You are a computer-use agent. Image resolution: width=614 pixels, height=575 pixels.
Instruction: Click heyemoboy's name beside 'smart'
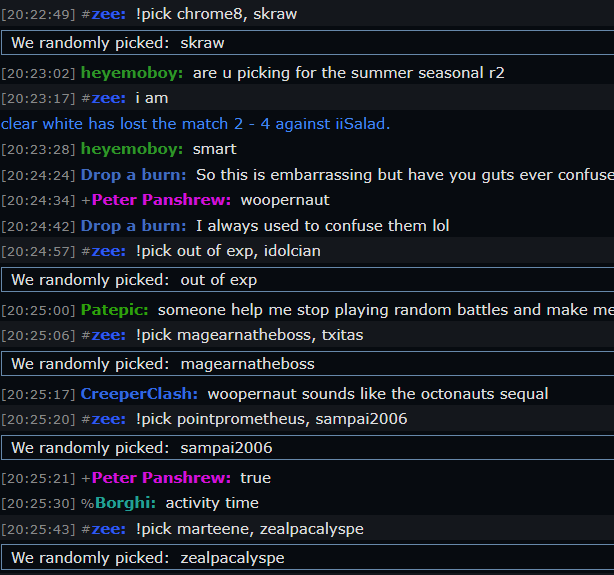132,149
